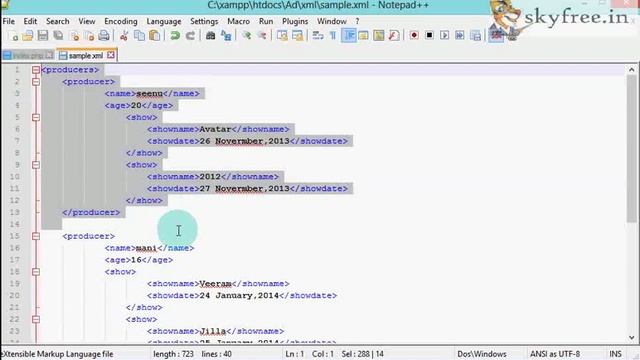Save current recorded macro icon
This screenshot has height=360, width=640.
pyautogui.click(x=476, y=36)
